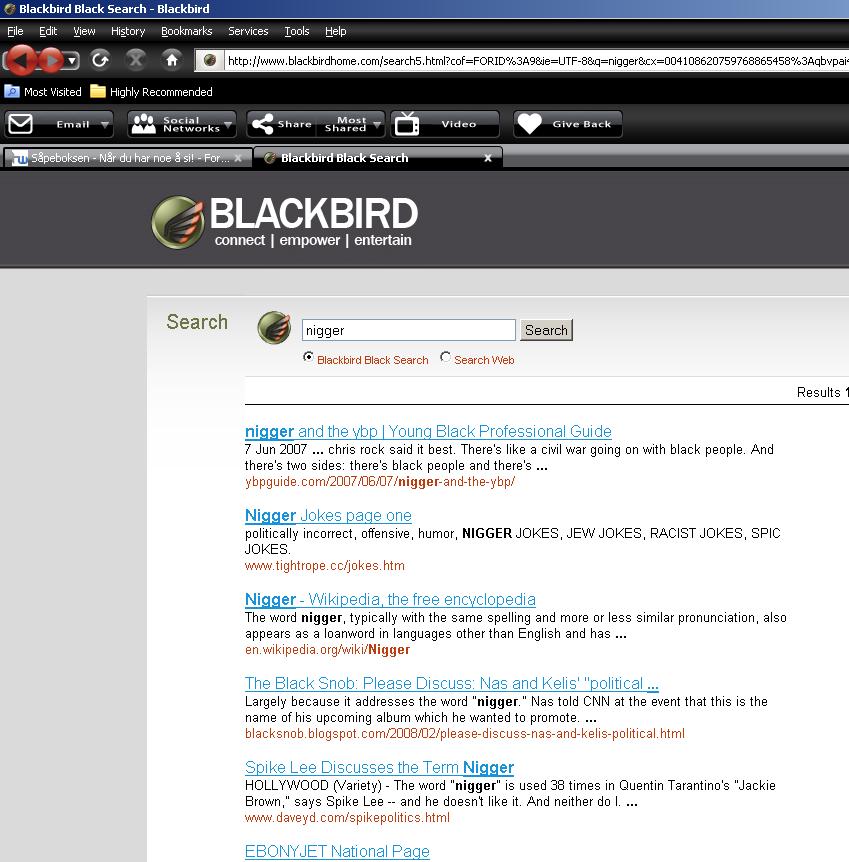Viewport: 849px width, 862px height.
Task: Open The Black Snob Please Discuss result
Action: (x=451, y=684)
